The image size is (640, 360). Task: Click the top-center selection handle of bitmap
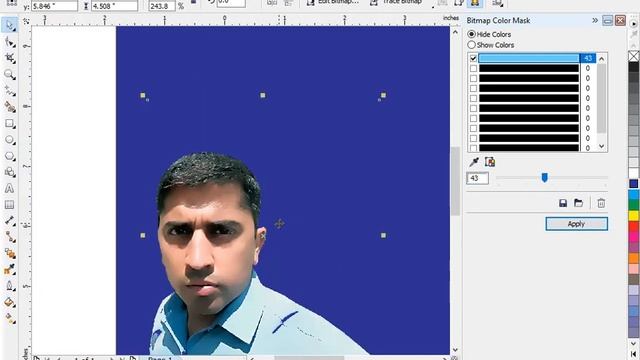pyautogui.click(x=263, y=96)
